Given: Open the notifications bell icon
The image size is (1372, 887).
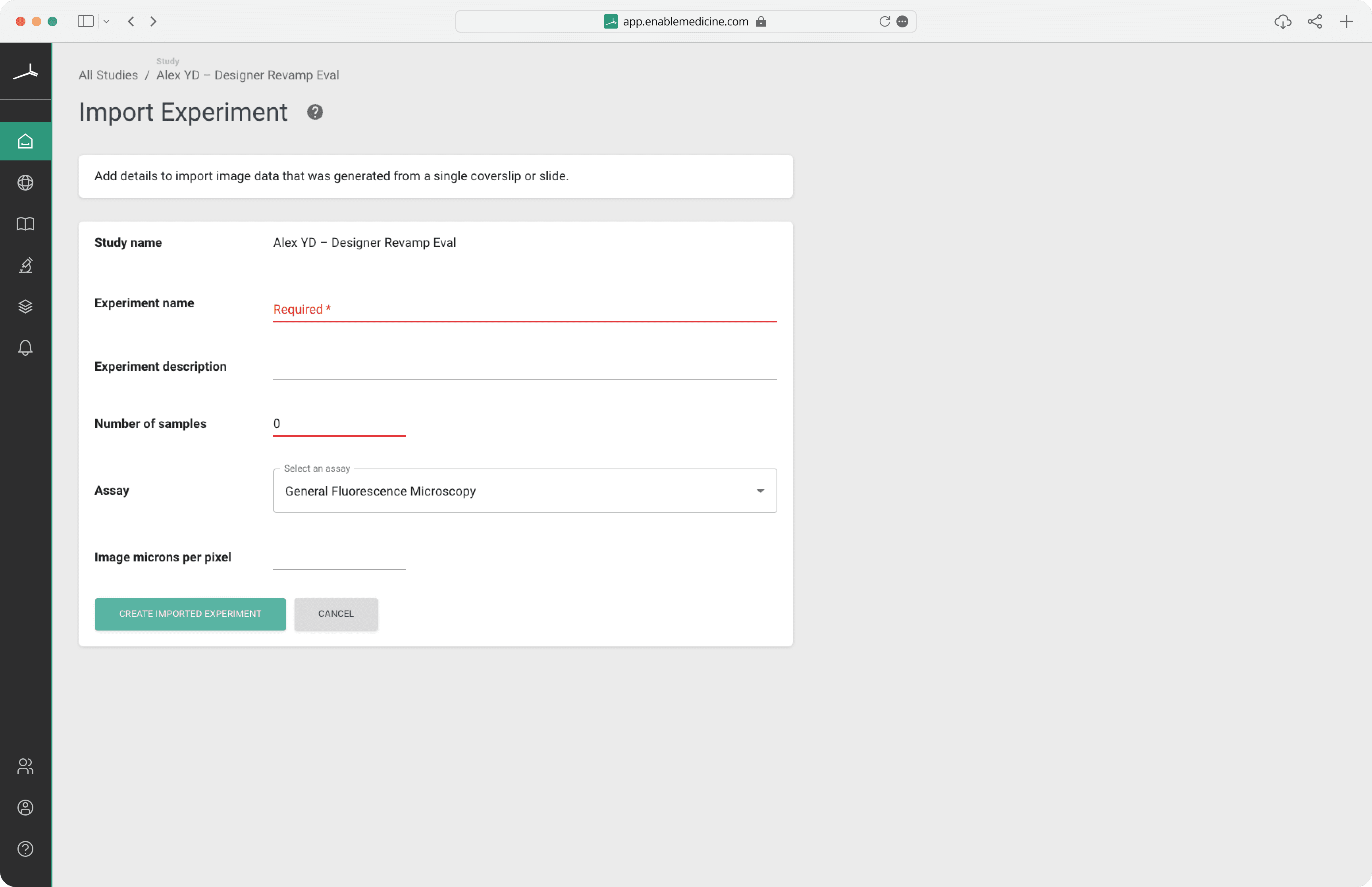Looking at the screenshot, I should [x=25, y=347].
